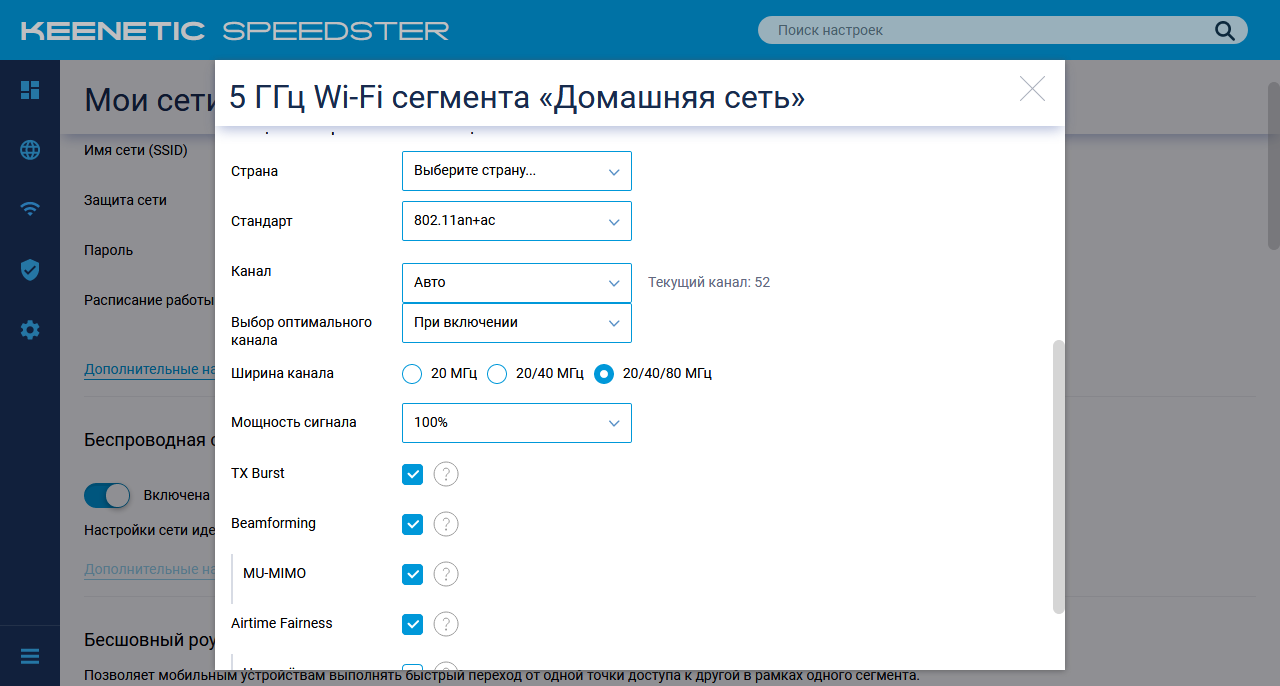Screen dimensions: 1280x686
Task: Expand the sidebar hamburger menu
Action: (30, 656)
